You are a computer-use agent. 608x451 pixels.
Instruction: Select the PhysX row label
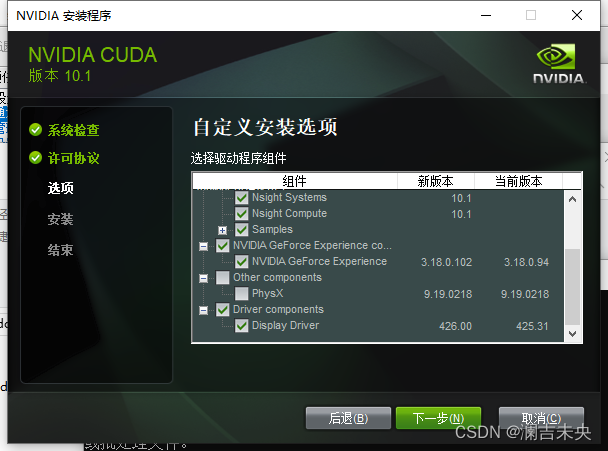tap(268, 293)
